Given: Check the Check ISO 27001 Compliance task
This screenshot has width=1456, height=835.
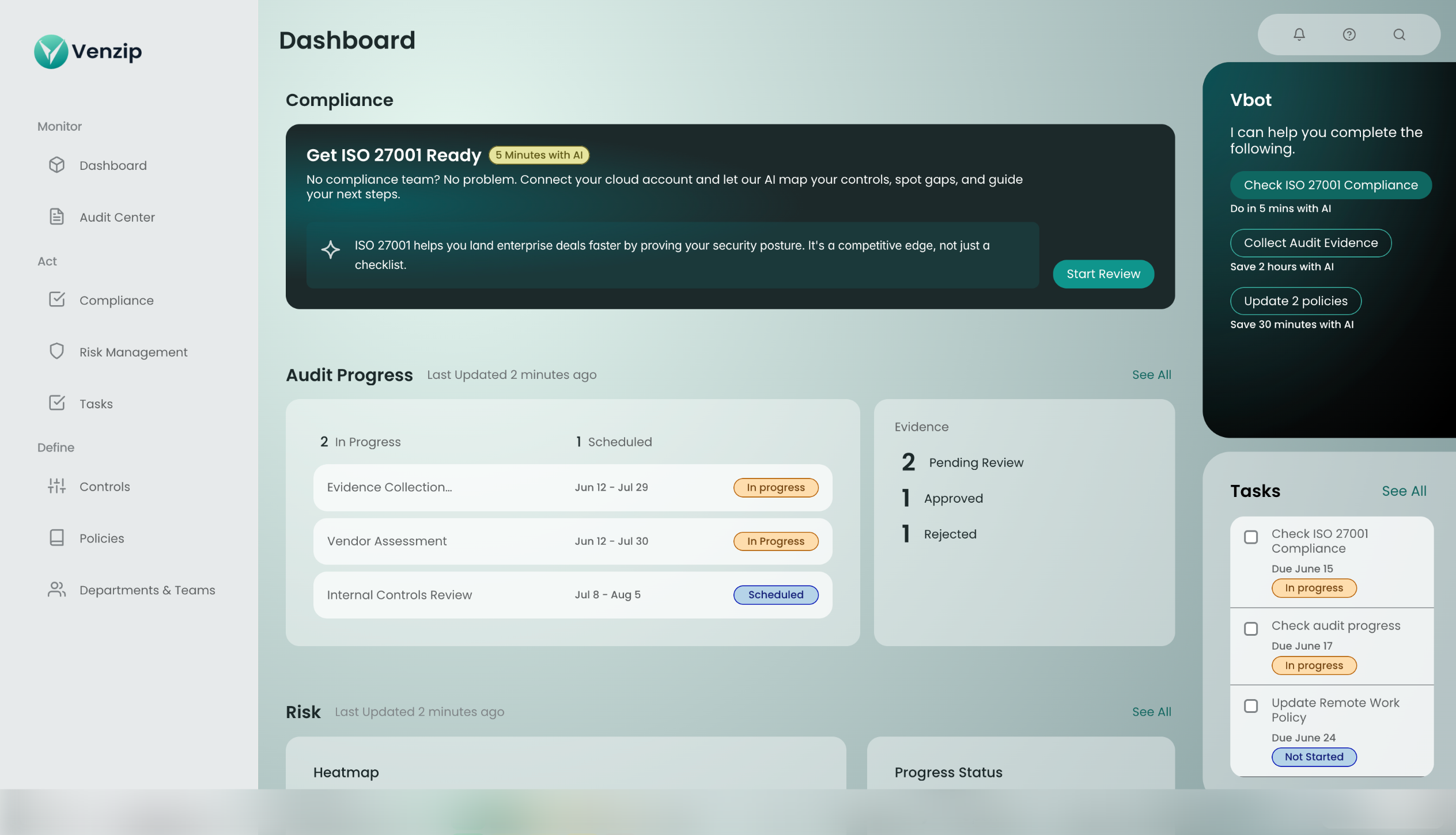Looking at the screenshot, I should (1251, 537).
